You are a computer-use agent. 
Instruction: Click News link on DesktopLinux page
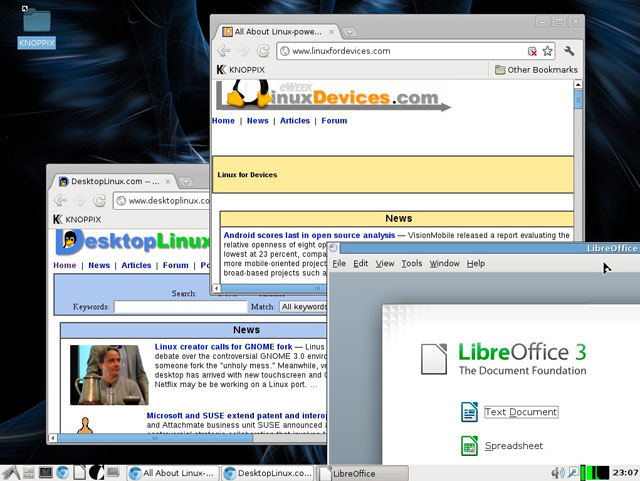point(99,265)
